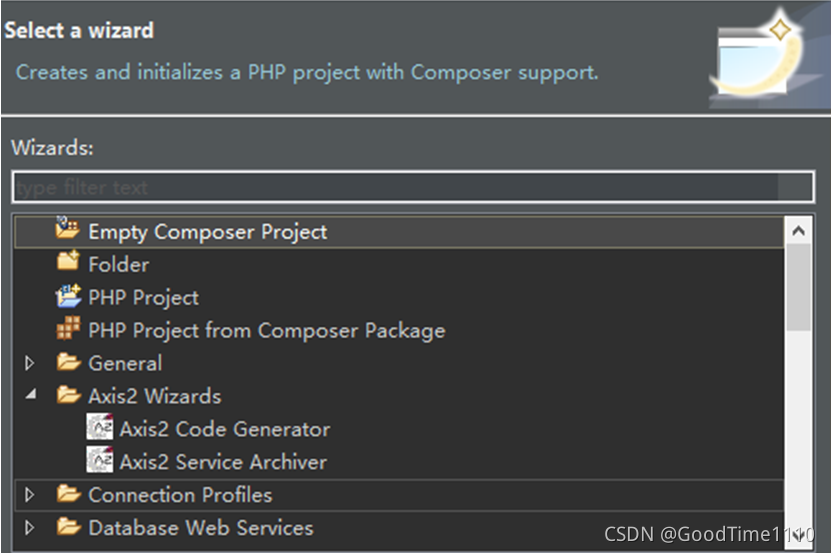Screen dimensions: 831x553
Task: Select Empty Composer Project wizard
Action: click(x=207, y=231)
